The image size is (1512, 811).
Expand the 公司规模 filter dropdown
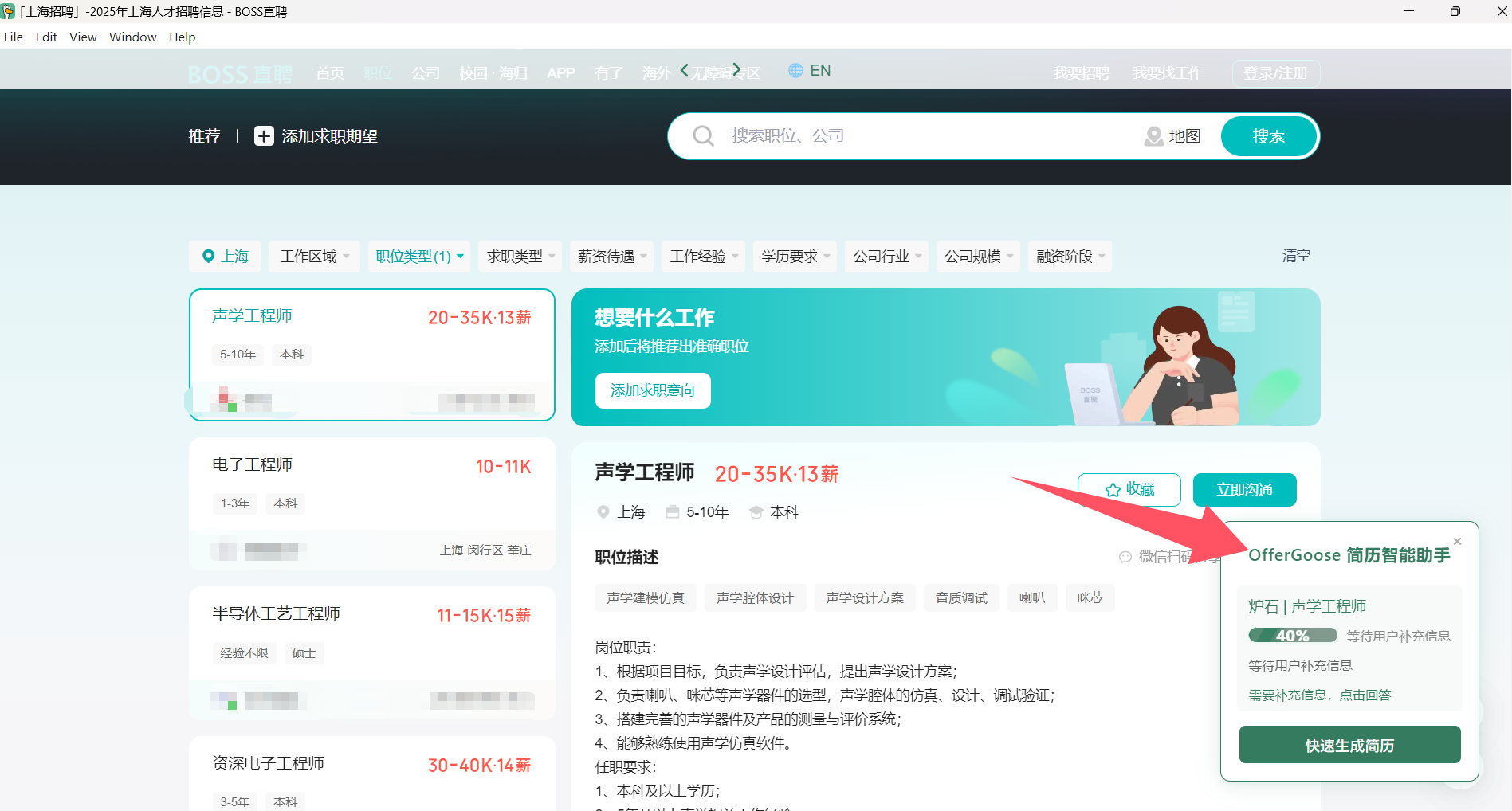tap(979, 257)
